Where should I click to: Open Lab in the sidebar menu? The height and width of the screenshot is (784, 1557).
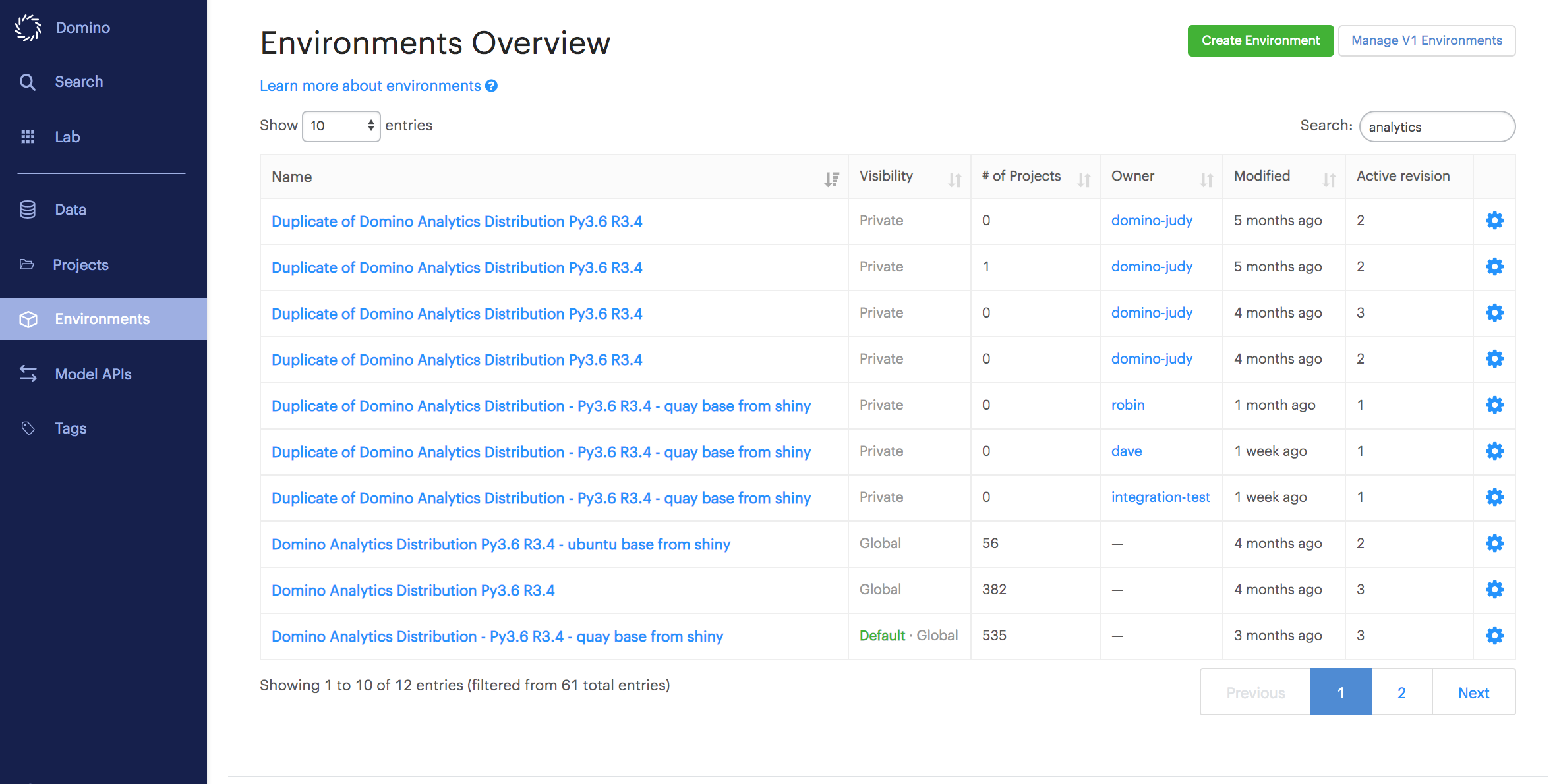pyautogui.click(x=67, y=137)
